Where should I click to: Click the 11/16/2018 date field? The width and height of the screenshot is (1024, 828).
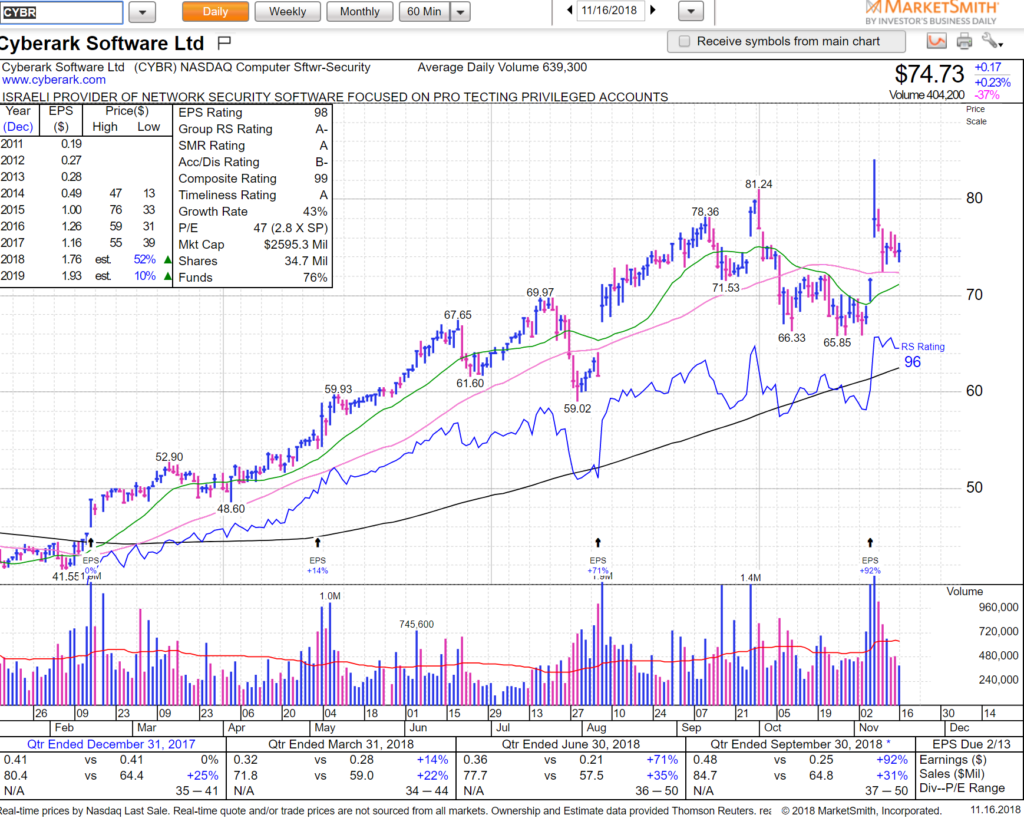click(610, 10)
